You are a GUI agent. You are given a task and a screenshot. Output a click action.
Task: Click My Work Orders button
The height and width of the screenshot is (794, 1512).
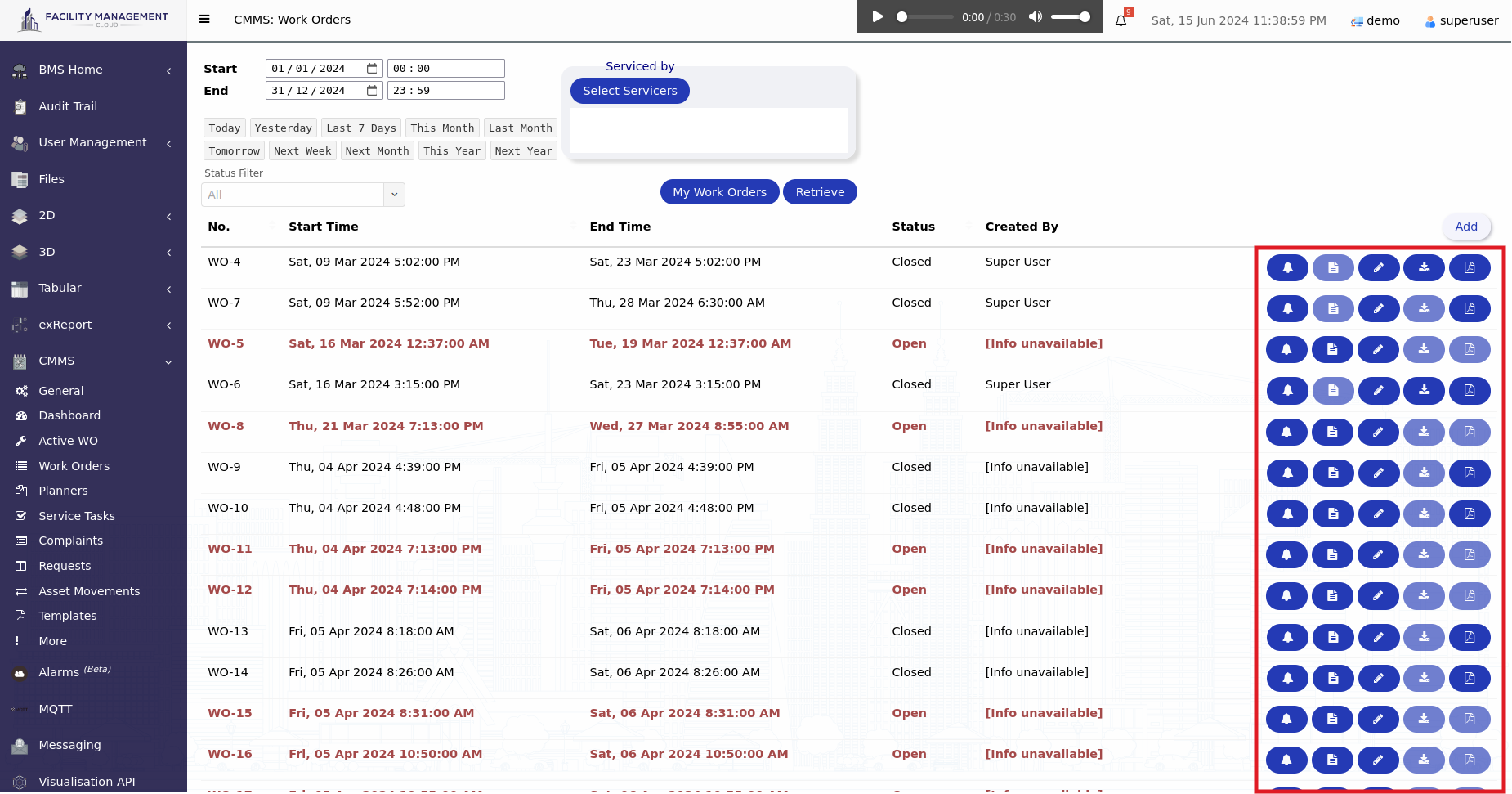[x=719, y=192]
